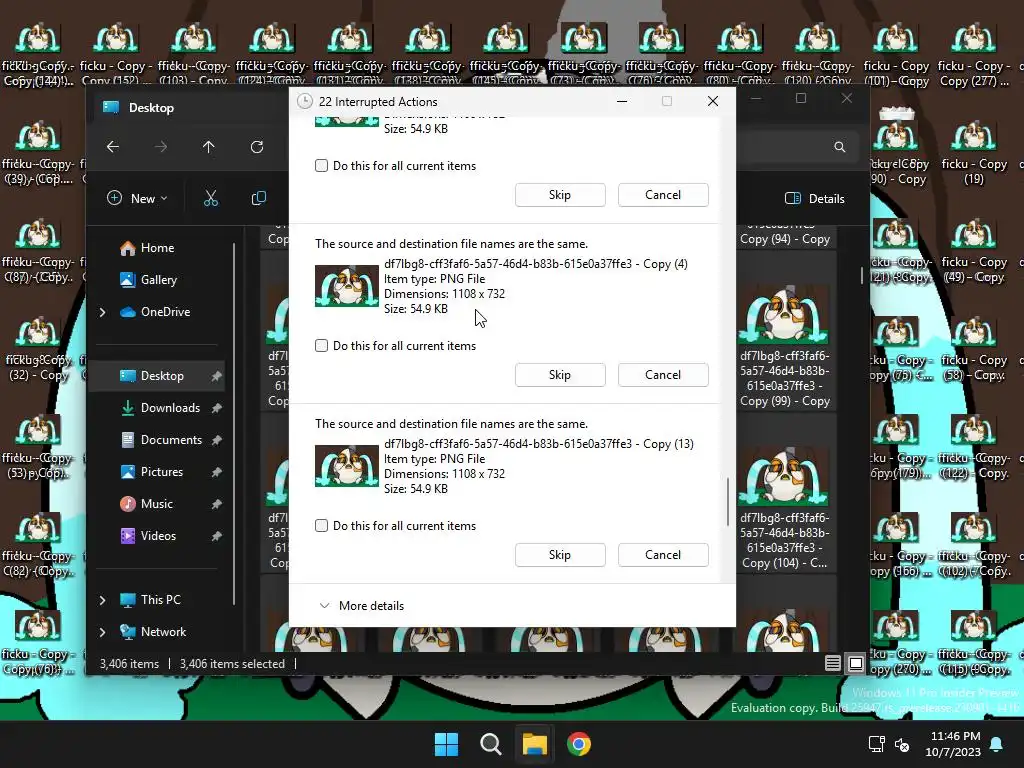Open Videos in the navigation pane
Viewport: 1024px width, 768px height.
click(161, 536)
